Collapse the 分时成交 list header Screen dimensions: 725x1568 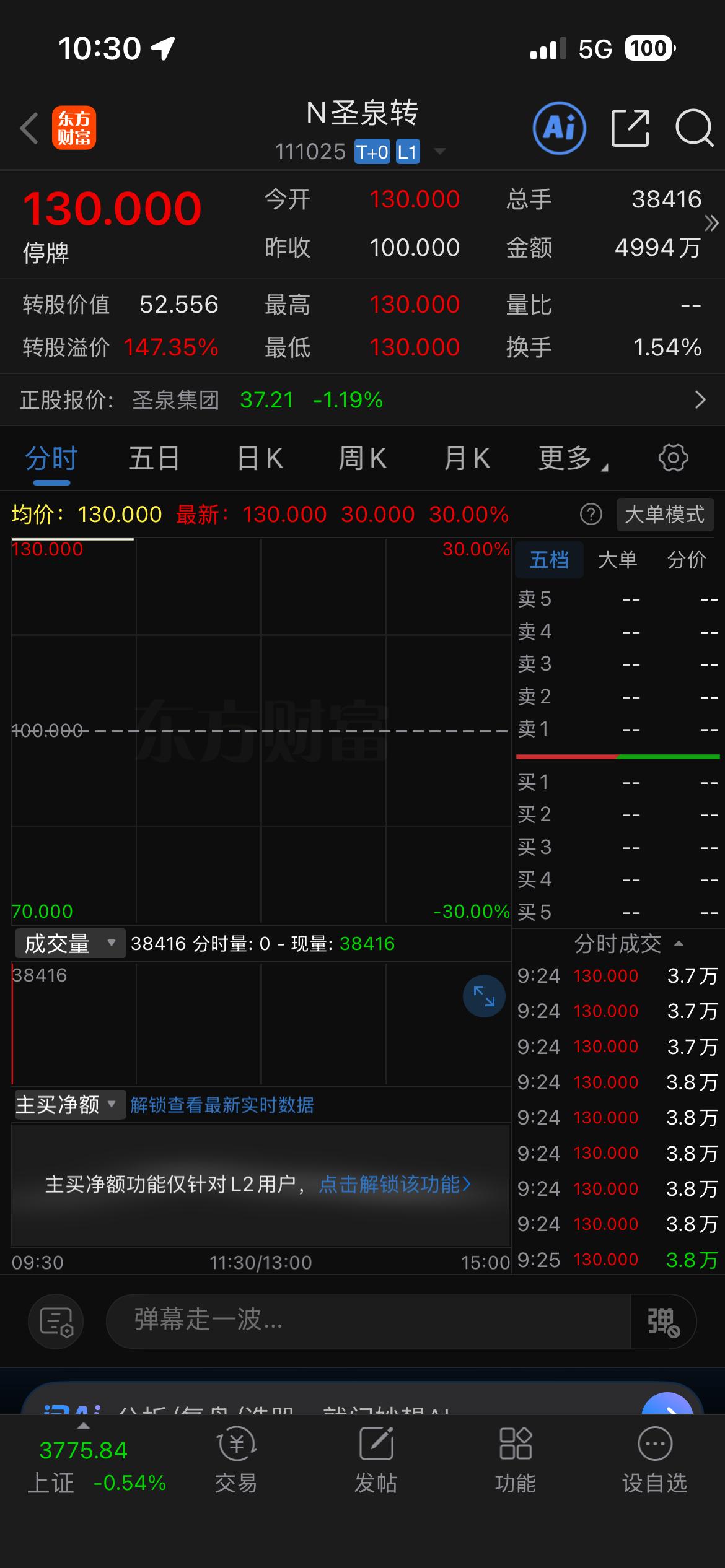tap(628, 944)
